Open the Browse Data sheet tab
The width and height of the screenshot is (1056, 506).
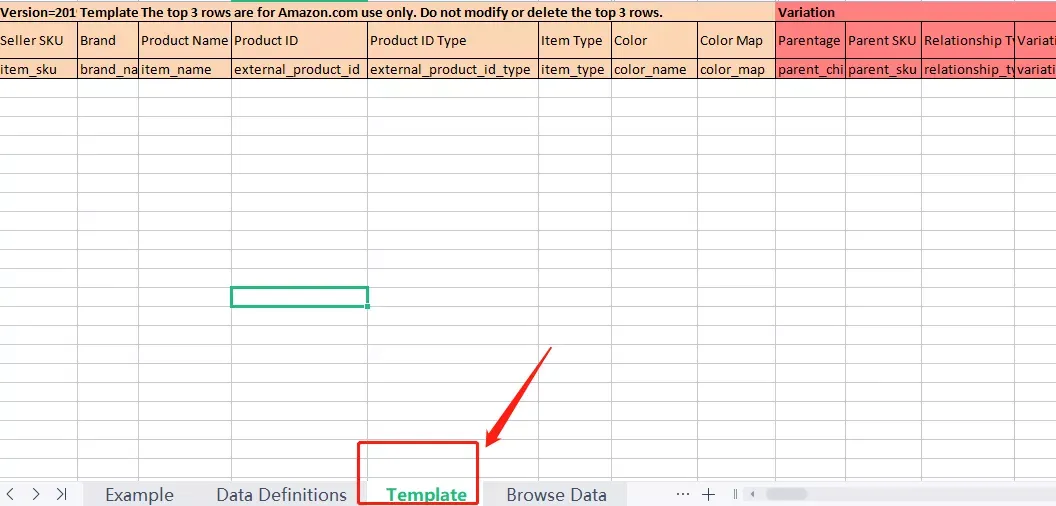point(556,495)
